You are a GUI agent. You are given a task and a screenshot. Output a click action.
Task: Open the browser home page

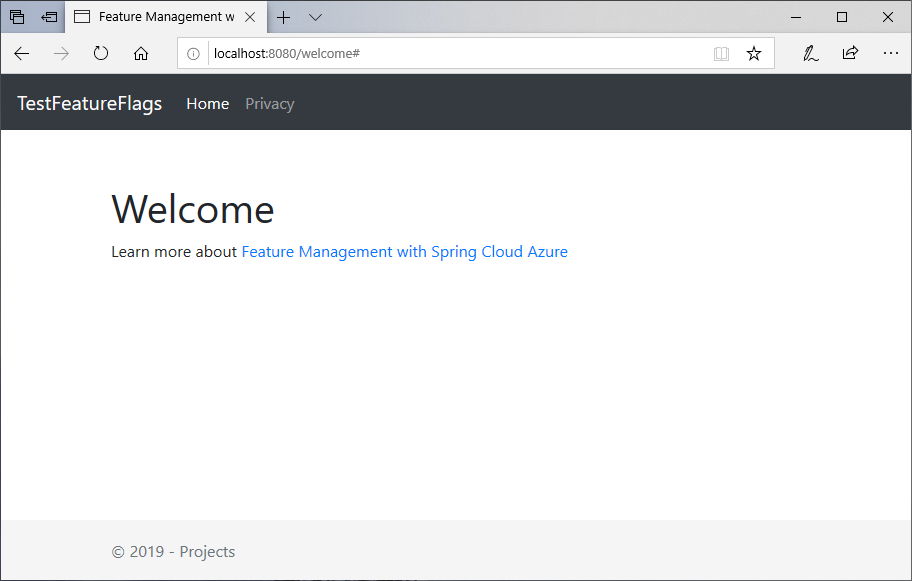[140, 53]
